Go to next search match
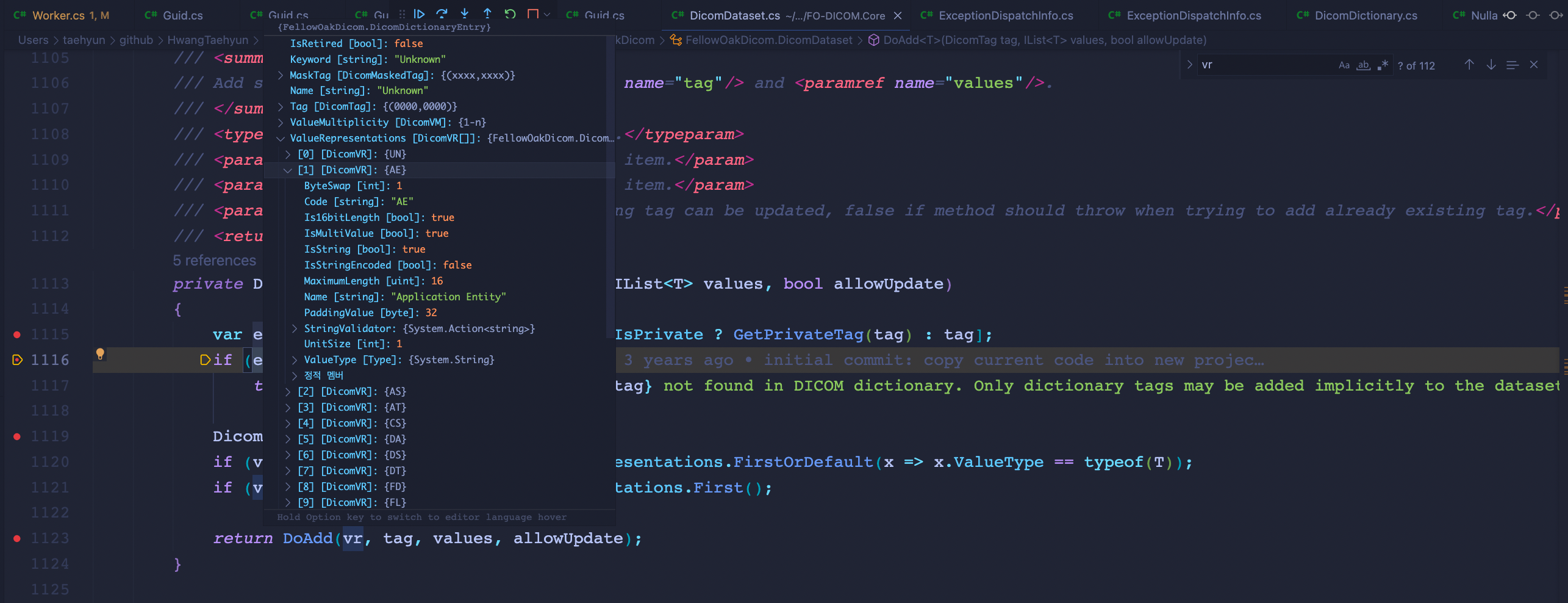1568x603 pixels. click(1490, 64)
